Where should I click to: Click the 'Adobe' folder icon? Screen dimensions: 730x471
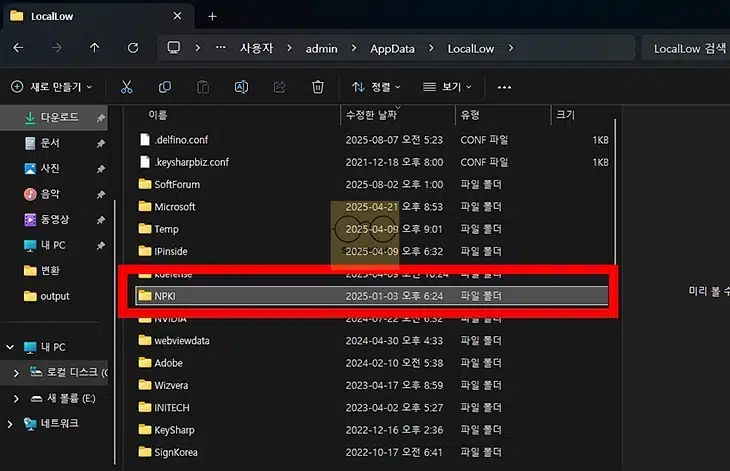click(x=145, y=363)
